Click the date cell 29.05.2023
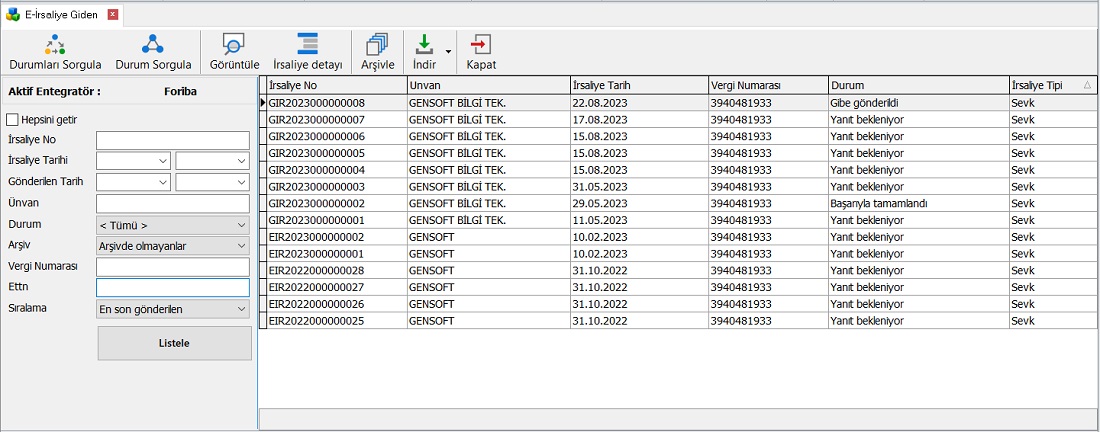 pos(639,203)
